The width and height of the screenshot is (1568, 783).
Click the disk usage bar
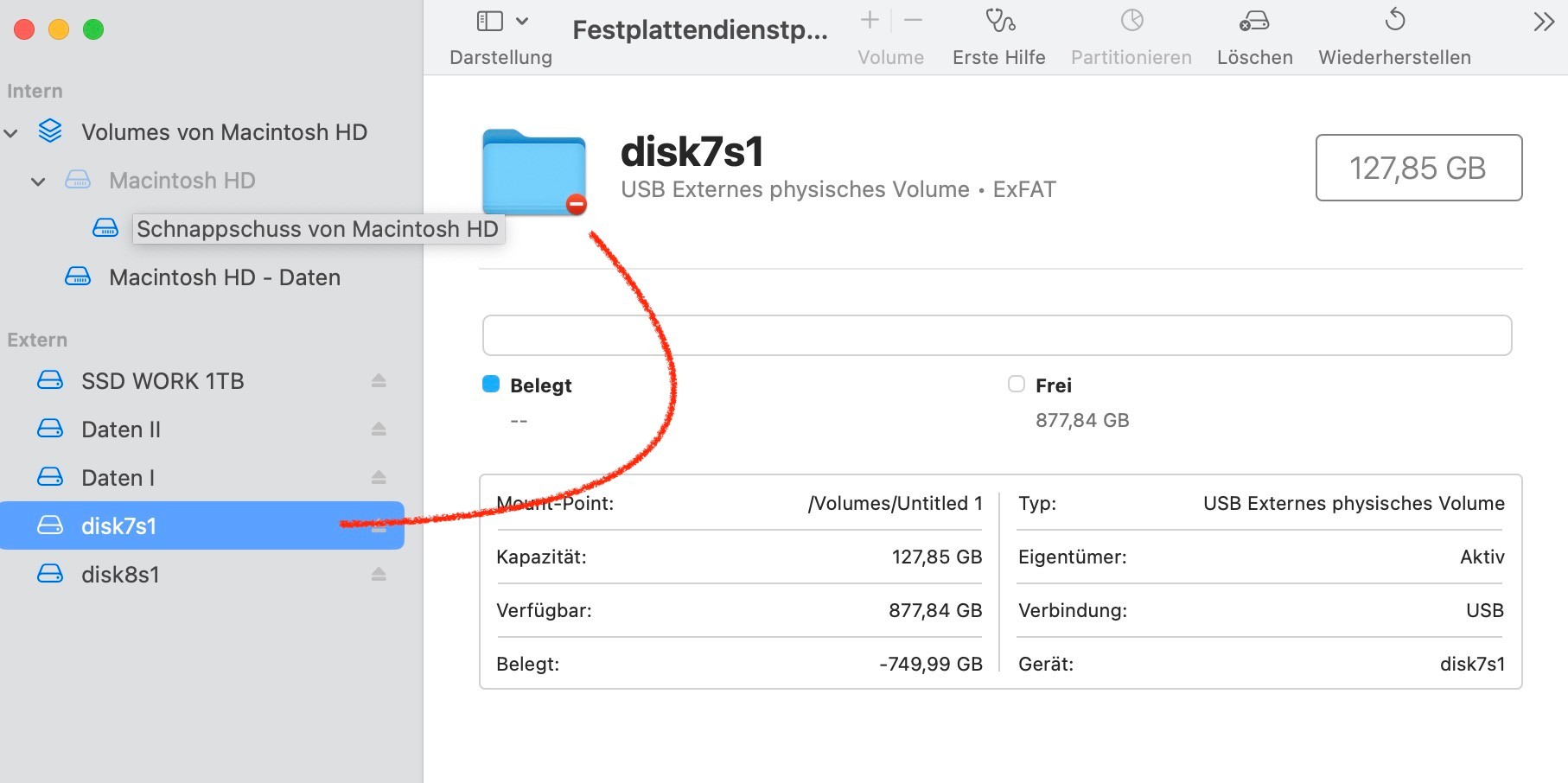click(997, 335)
